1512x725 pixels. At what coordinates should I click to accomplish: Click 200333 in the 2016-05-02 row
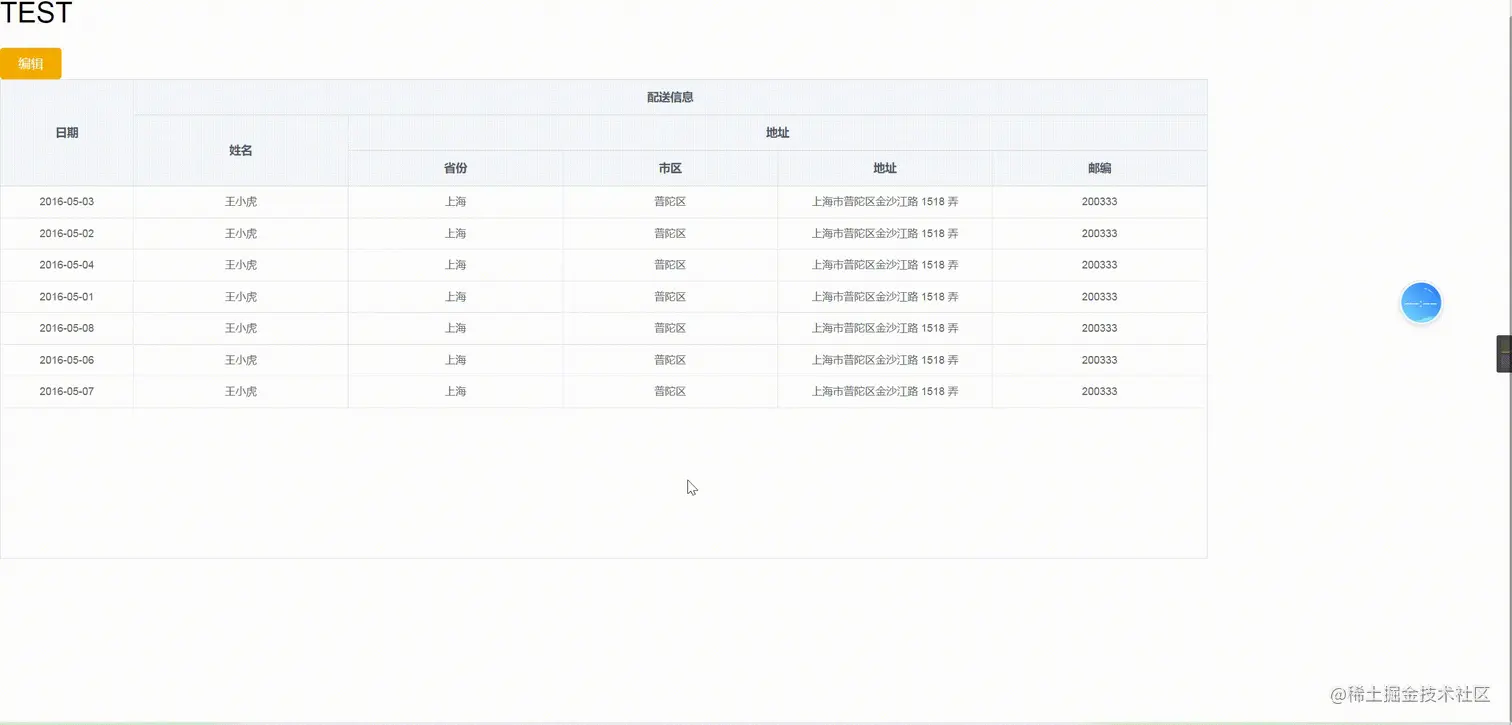tap(1099, 233)
